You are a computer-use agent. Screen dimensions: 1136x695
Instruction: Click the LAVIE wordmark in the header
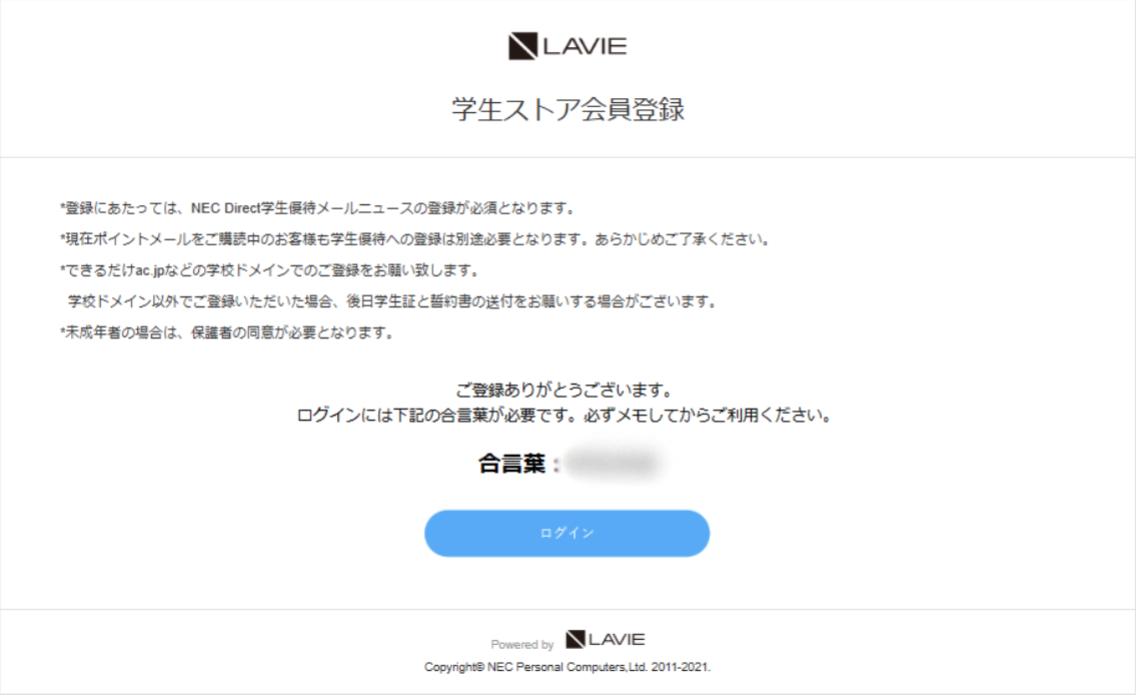tap(585, 46)
